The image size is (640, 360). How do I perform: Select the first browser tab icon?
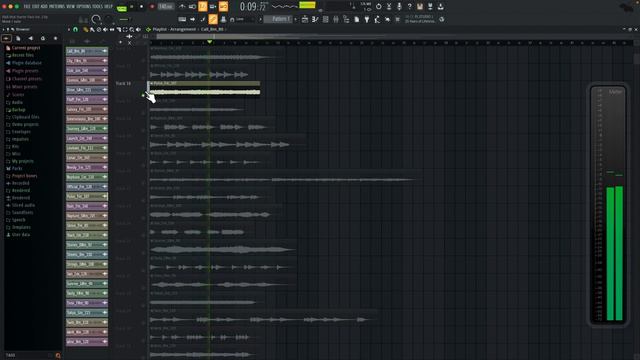[x=7, y=38]
